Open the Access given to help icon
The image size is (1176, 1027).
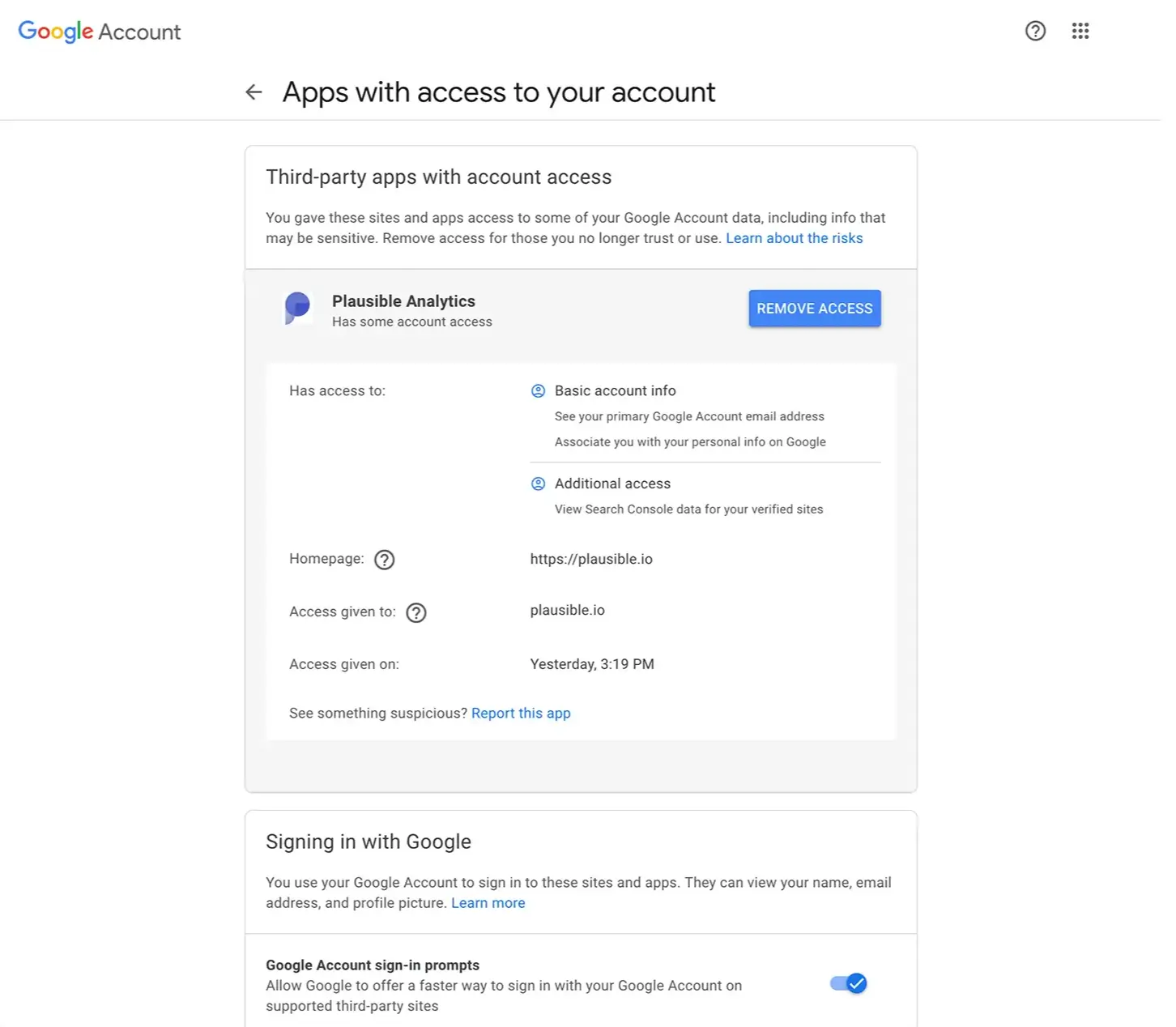point(415,612)
